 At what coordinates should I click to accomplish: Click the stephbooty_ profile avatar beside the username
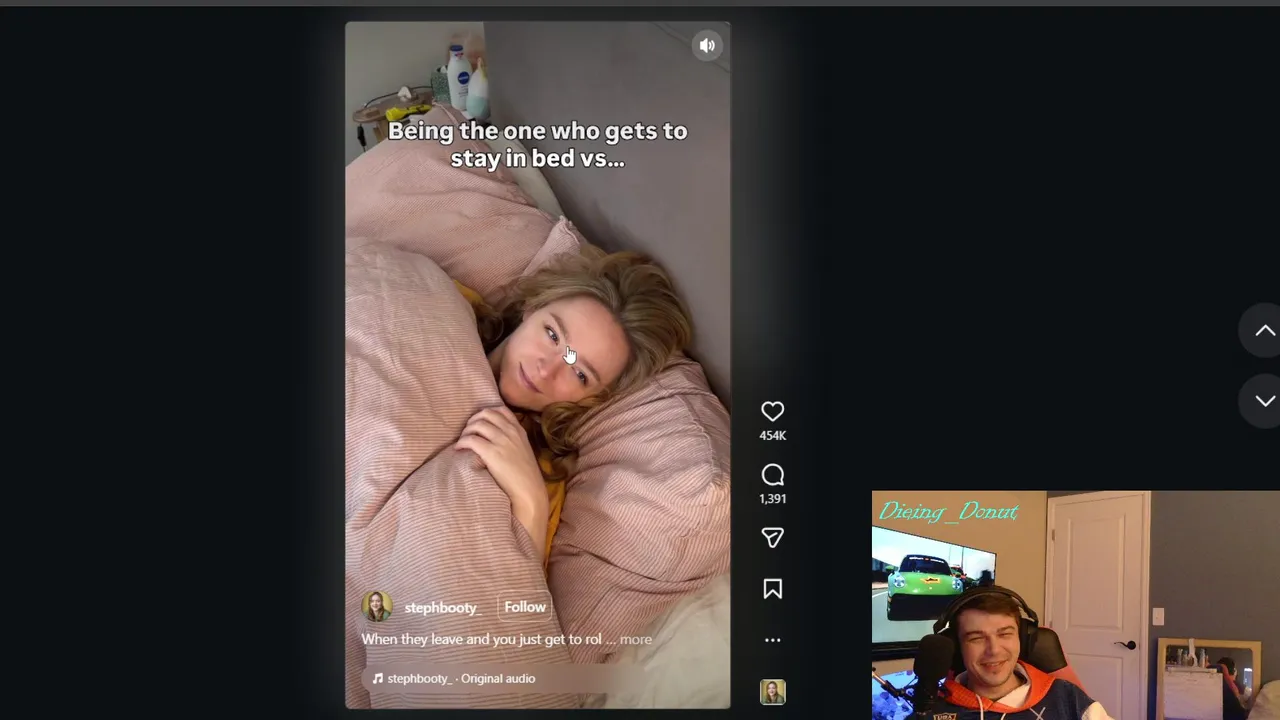click(377, 607)
